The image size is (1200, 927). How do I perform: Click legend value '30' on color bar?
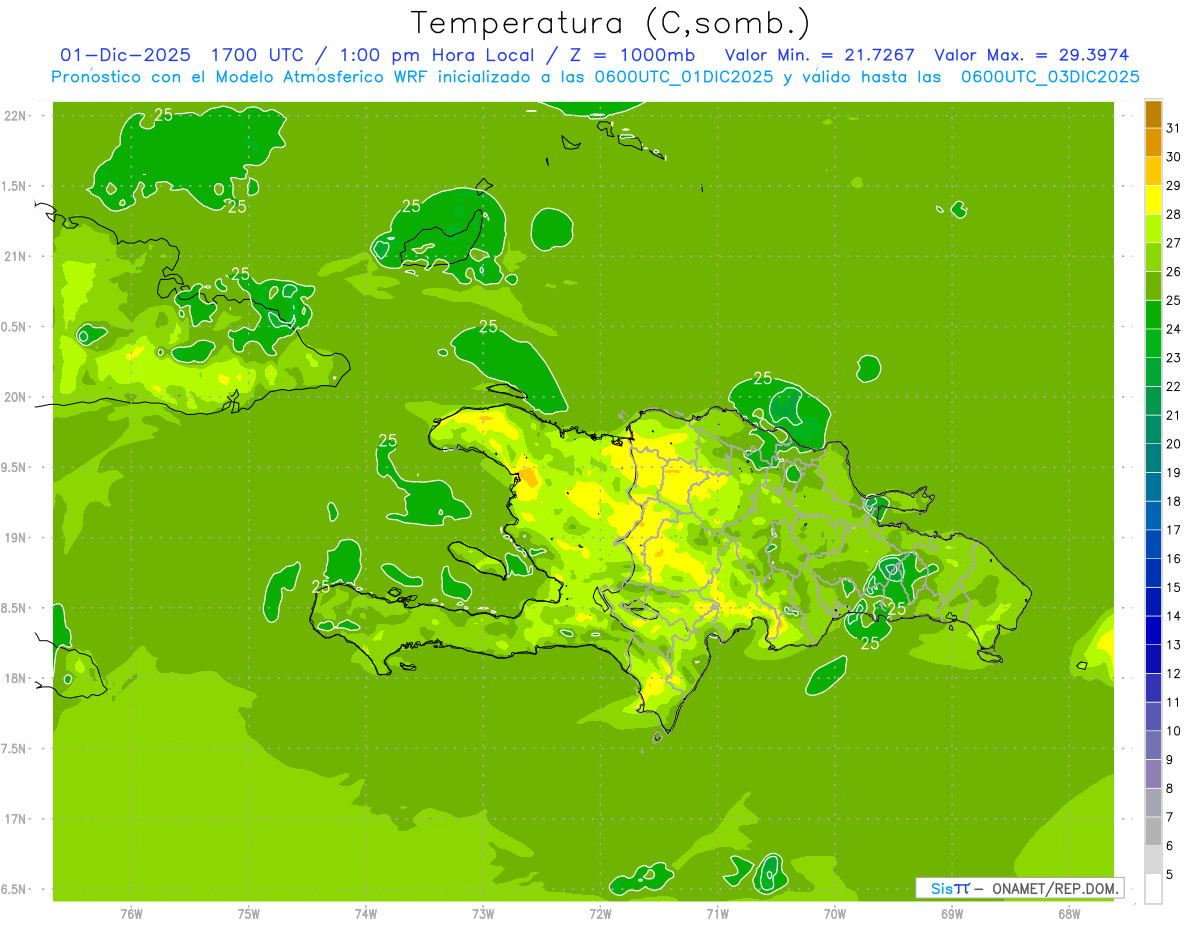click(x=1173, y=157)
